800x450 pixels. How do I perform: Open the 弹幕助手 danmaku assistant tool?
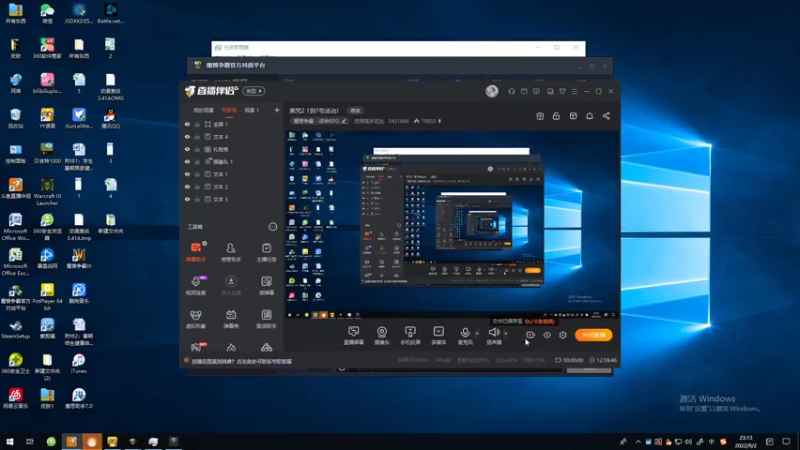click(196, 252)
